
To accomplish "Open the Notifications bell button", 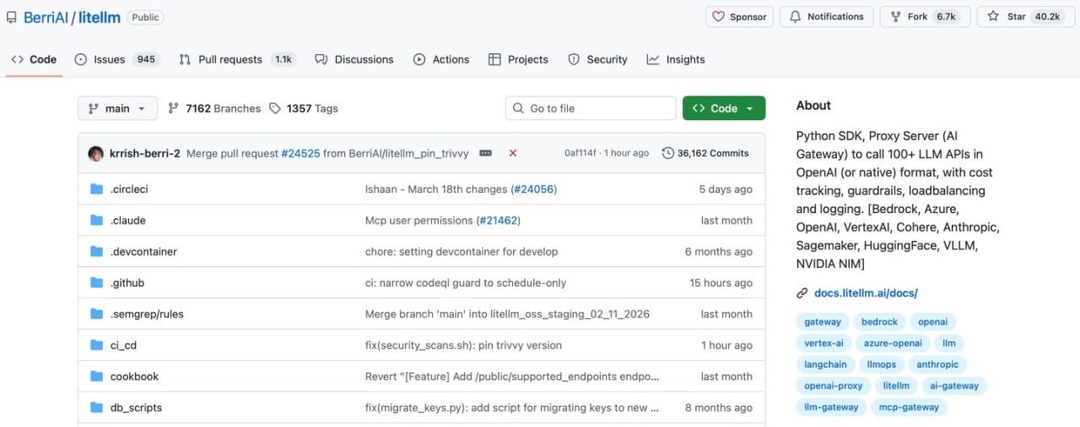I will click(826, 17).
